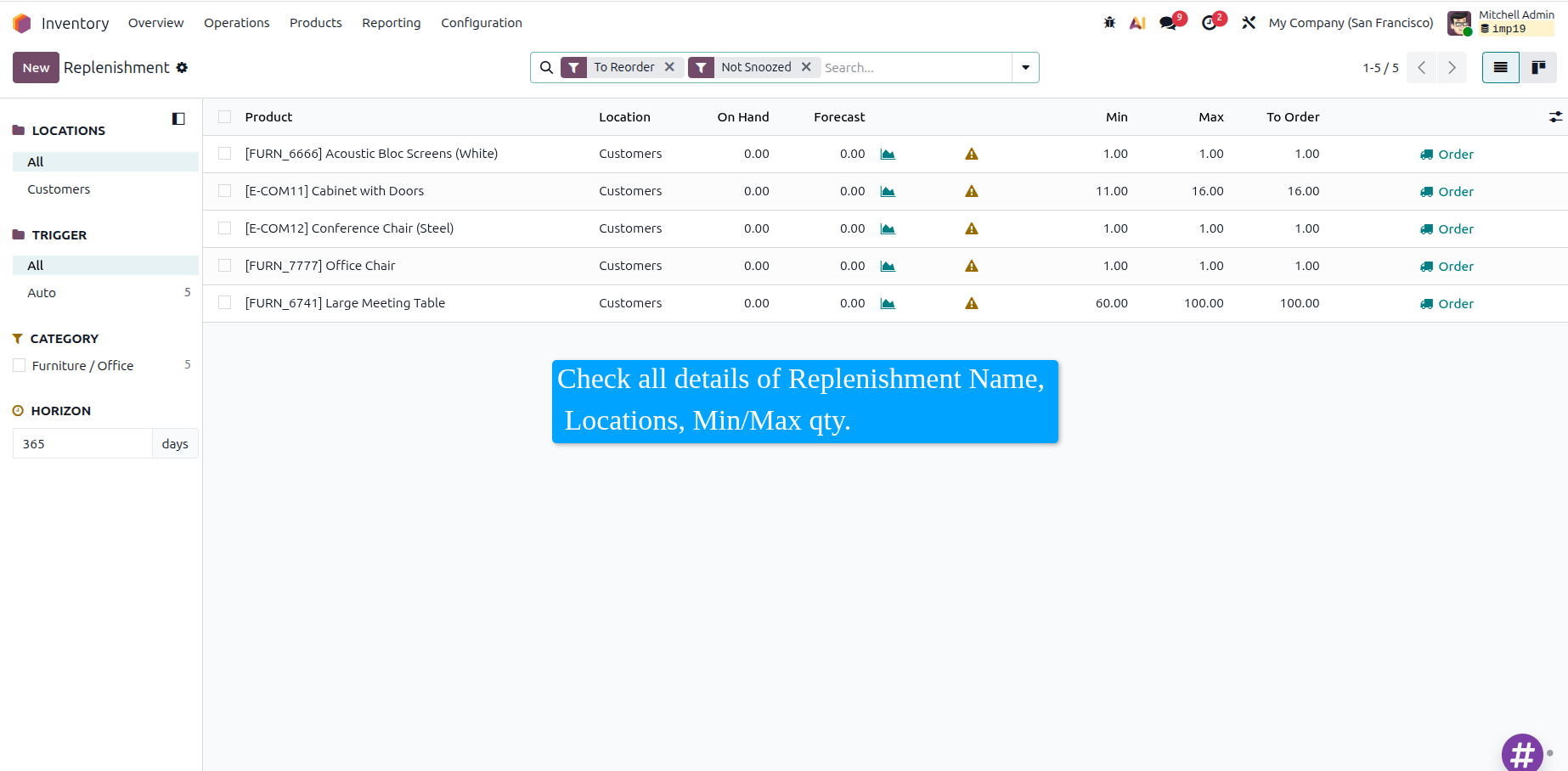Screen dimensions: 1568x771
Task: Open Replenishment settings gear icon
Action: 182,67
